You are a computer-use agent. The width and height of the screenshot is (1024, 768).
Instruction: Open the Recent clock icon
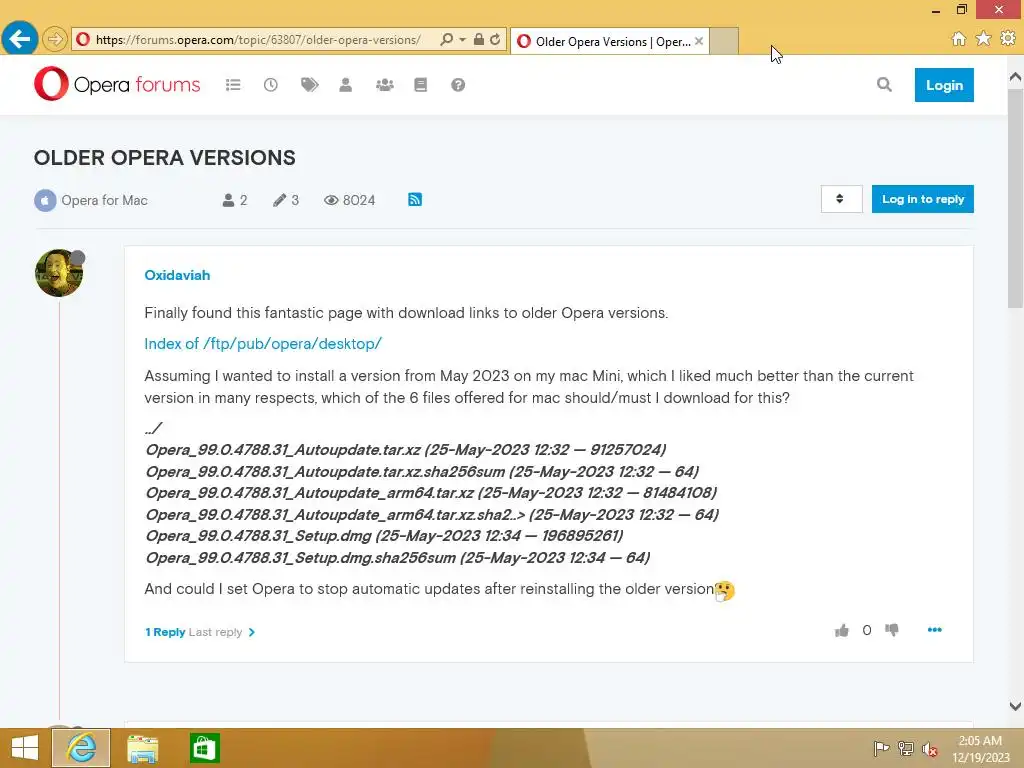(270, 85)
